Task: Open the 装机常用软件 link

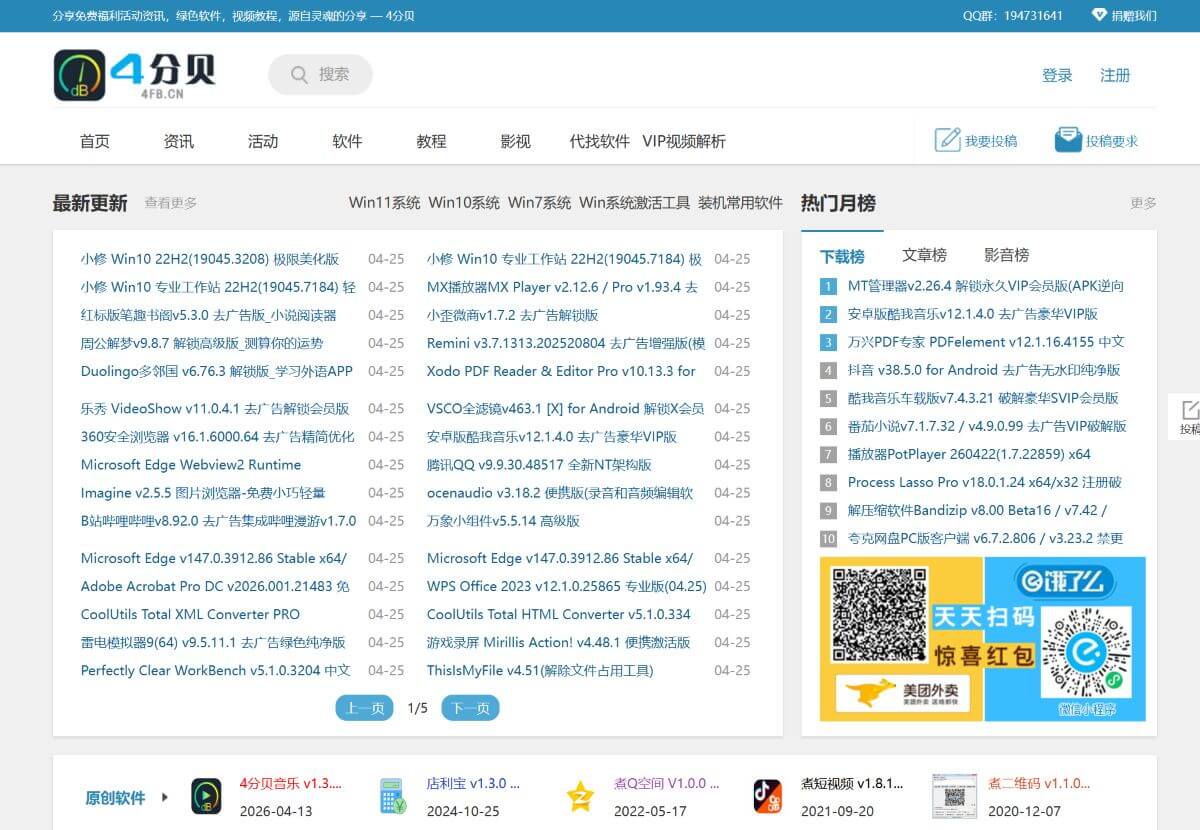Action: coord(740,202)
